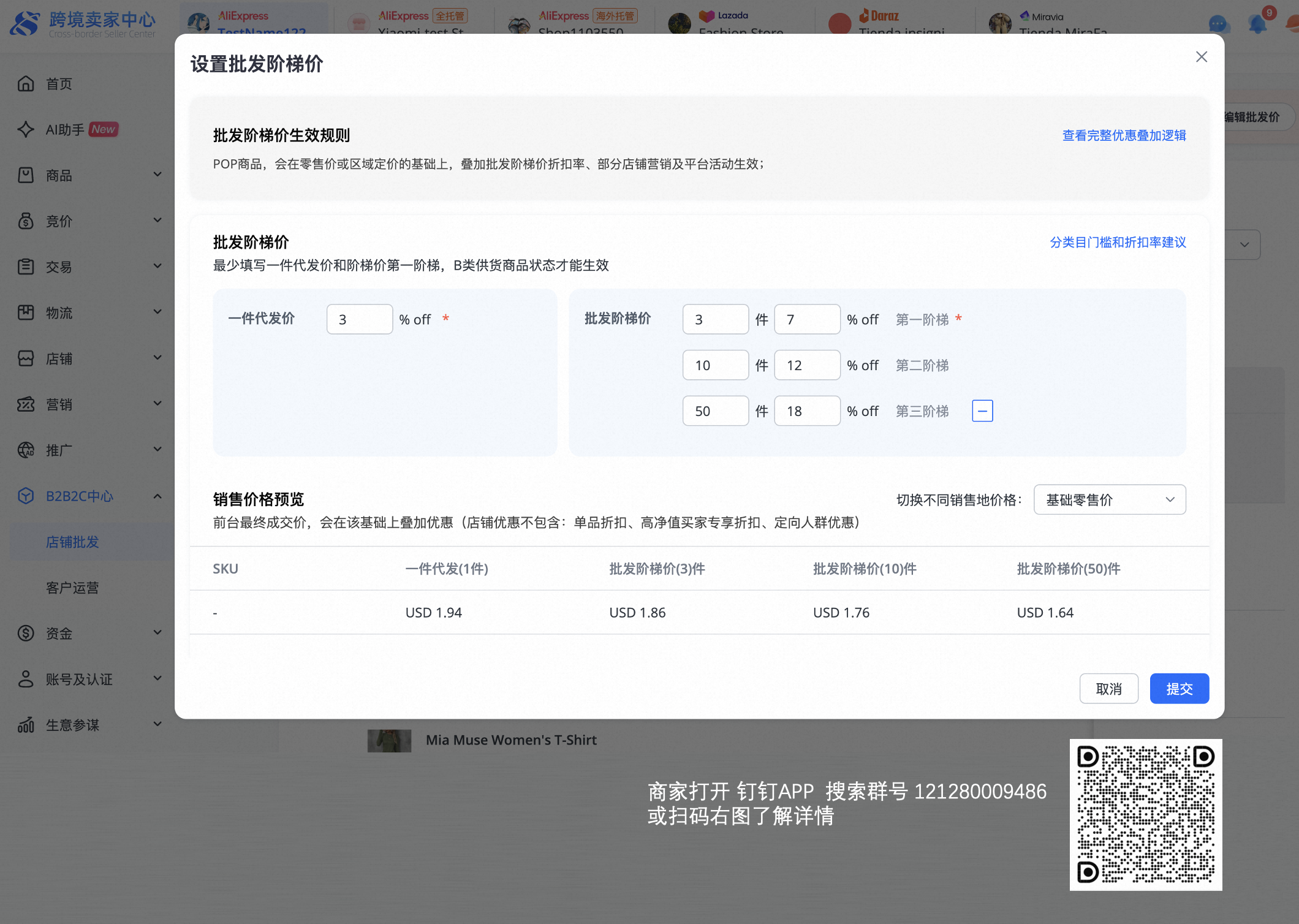
Task: Open 生意参谋 analytics icon
Action: [26, 725]
